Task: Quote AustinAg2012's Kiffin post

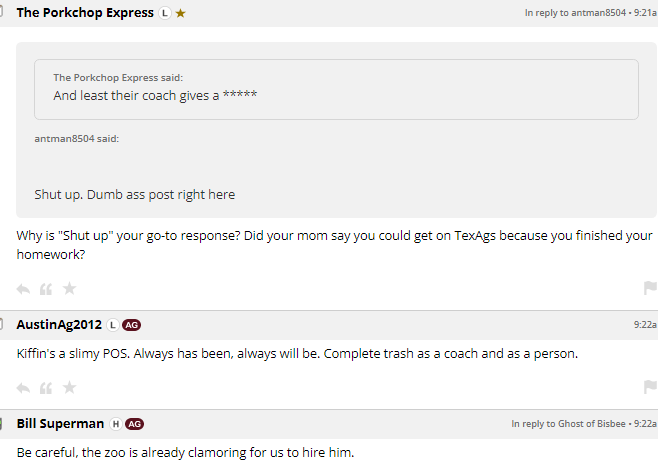Action: (x=46, y=387)
